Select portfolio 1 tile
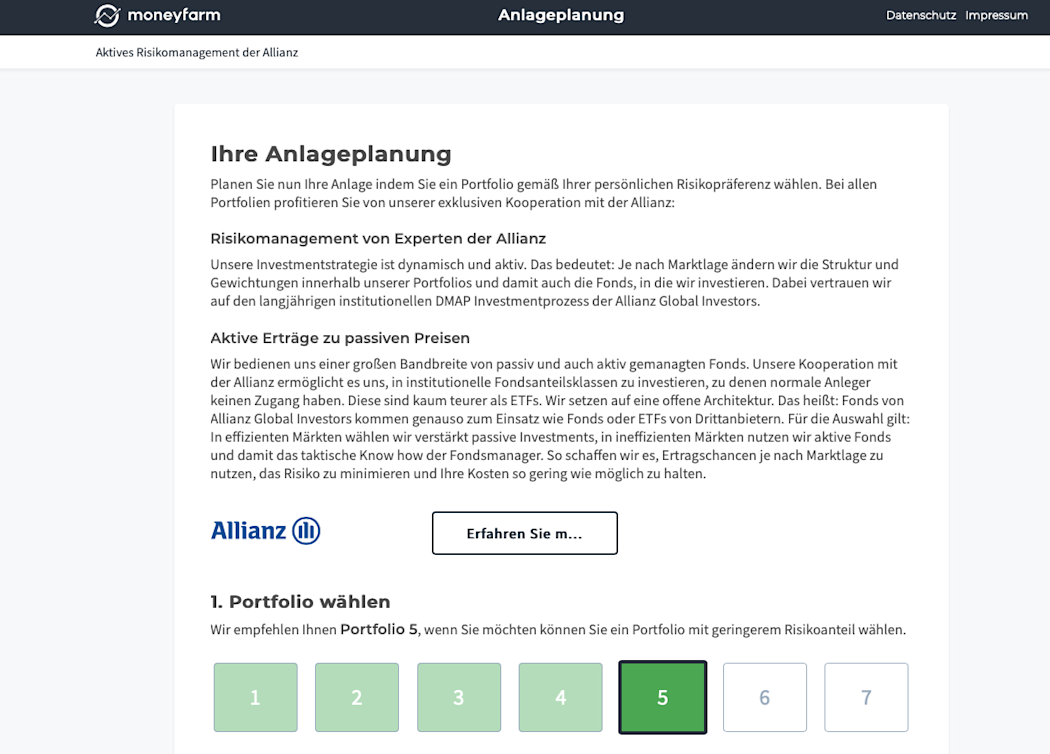Image resolution: width=1050 pixels, height=754 pixels. (255, 697)
